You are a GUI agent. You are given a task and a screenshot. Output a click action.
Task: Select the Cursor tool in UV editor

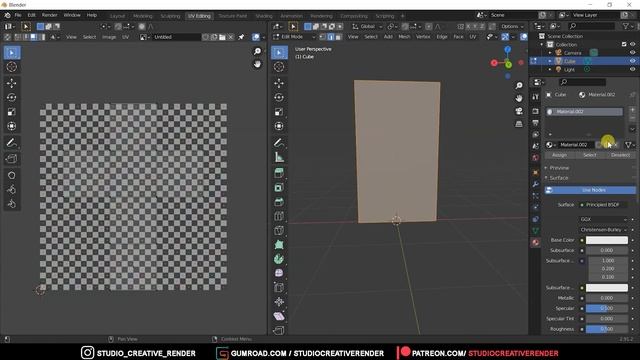point(11,67)
